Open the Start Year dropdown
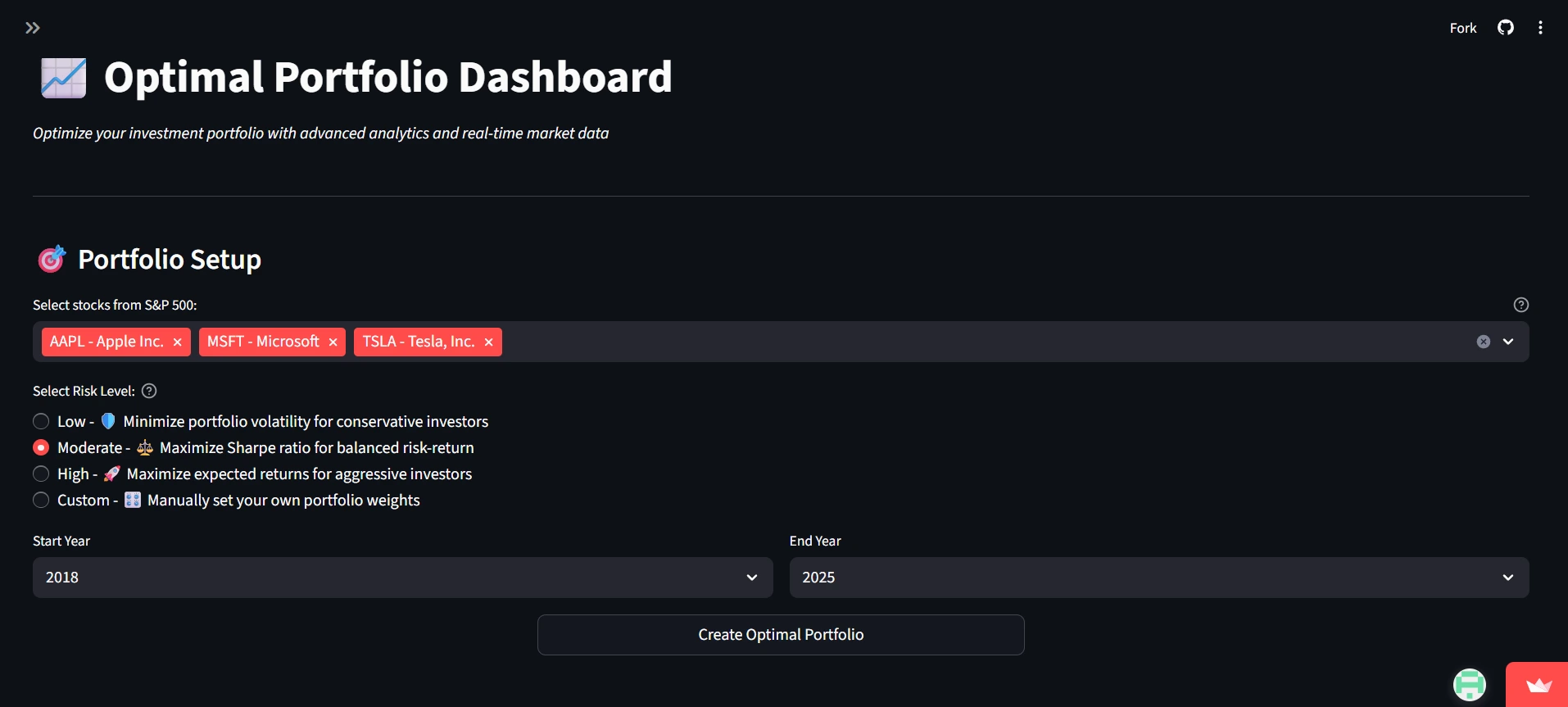 point(403,578)
